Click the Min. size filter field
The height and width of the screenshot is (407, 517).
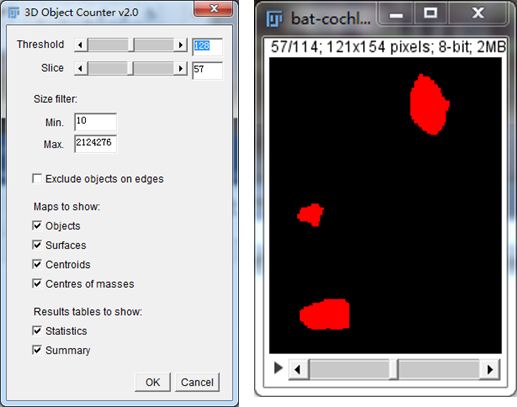click(95, 121)
